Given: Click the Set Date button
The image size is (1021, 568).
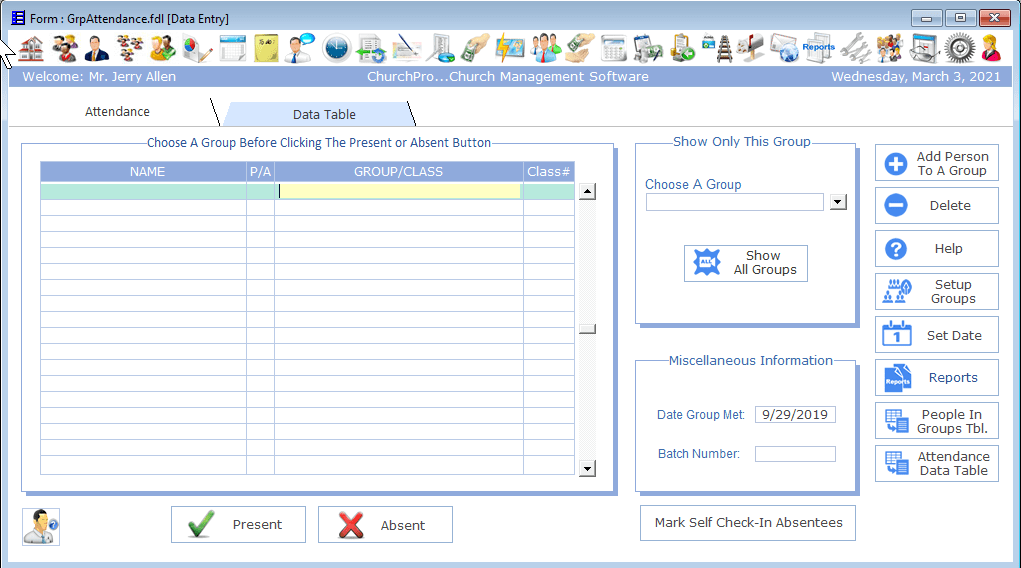Looking at the screenshot, I should click(936, 335).
